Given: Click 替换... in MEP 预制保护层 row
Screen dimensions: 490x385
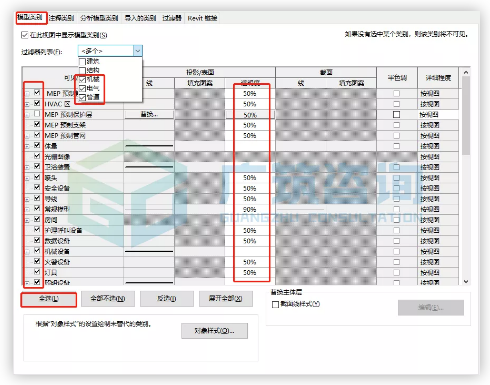Looking at the screenshot, I should (x=149, y=114).
